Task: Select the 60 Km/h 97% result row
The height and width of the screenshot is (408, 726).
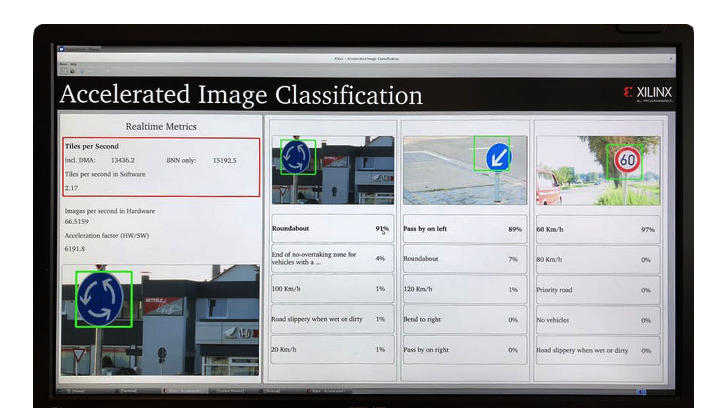Action: pos(598,229)
